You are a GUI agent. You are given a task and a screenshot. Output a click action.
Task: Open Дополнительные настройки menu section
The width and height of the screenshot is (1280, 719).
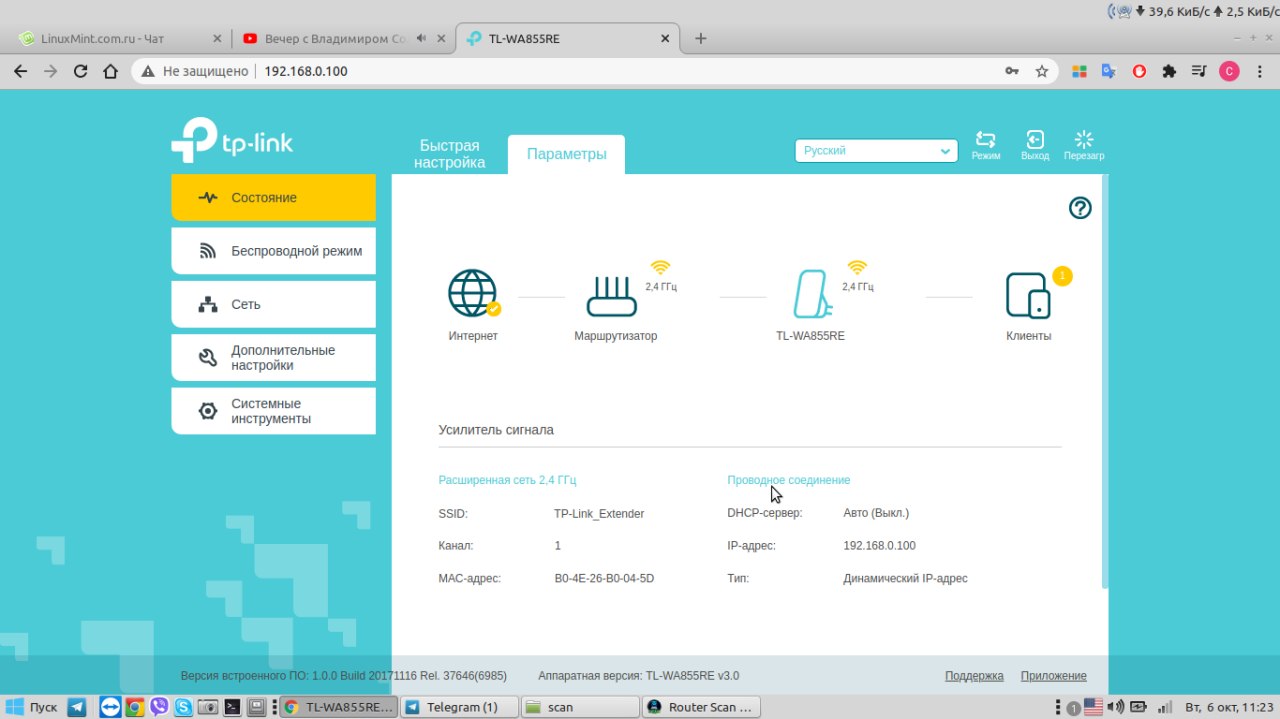click(x=273, y=358)
